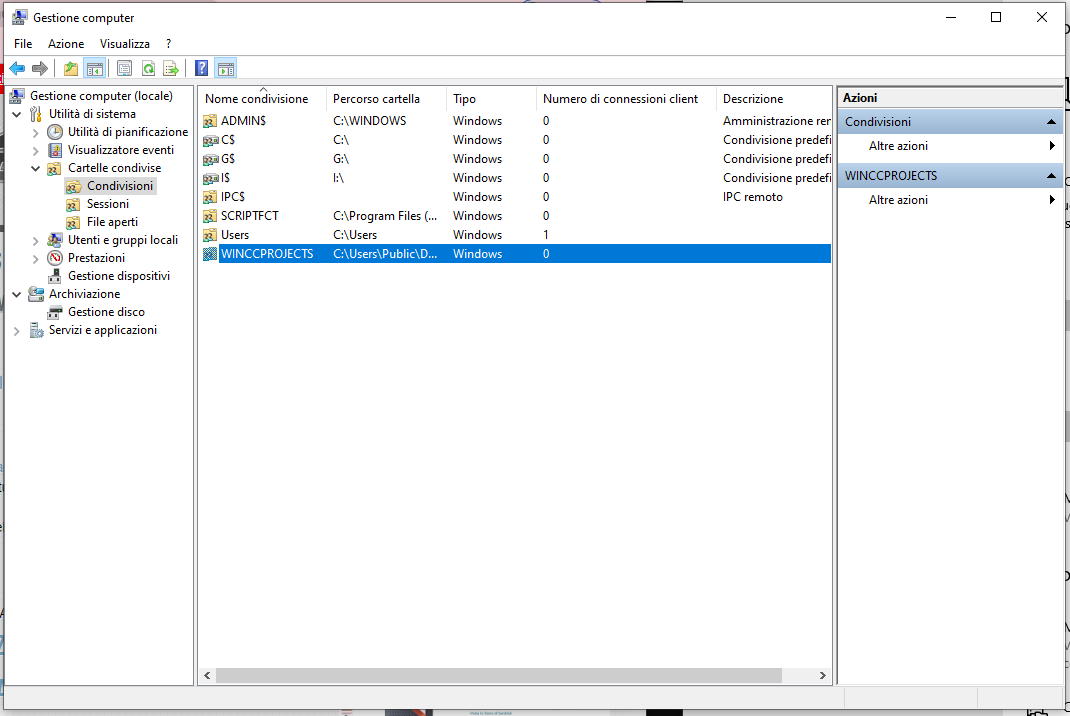Expand the Utenti e gruppi locali node
Screen dimensions: 1070x716
35,240
